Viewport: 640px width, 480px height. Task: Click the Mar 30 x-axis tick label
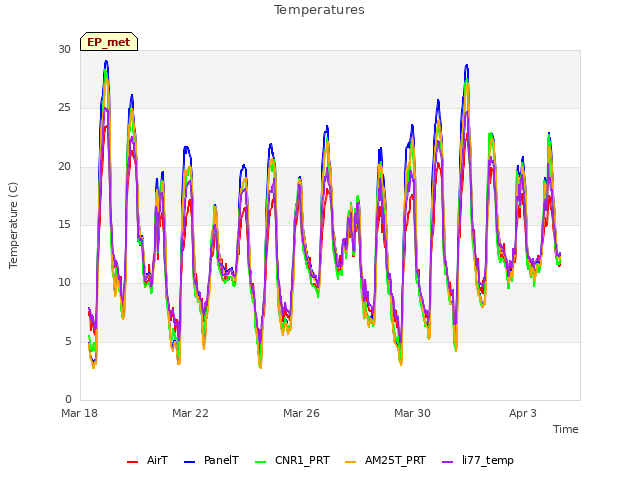click(x=412, y=413)
